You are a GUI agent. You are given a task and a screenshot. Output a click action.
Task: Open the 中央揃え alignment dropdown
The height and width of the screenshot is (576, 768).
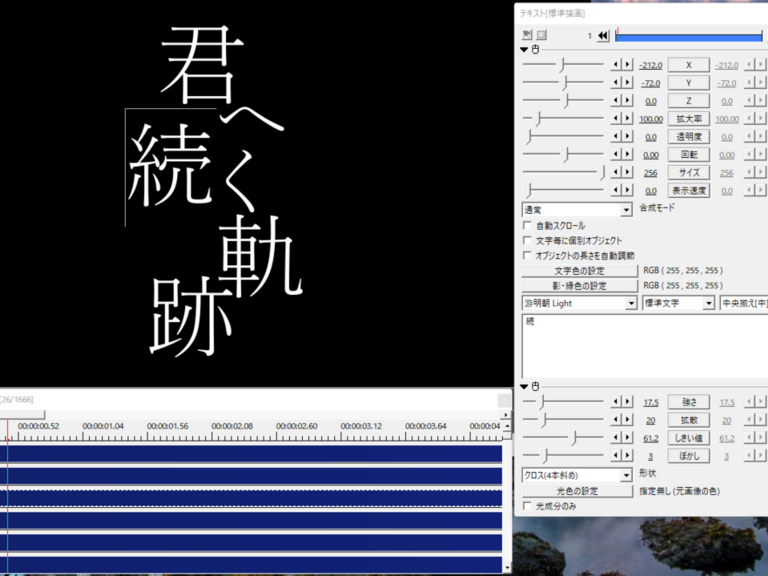tap(744, 303)
